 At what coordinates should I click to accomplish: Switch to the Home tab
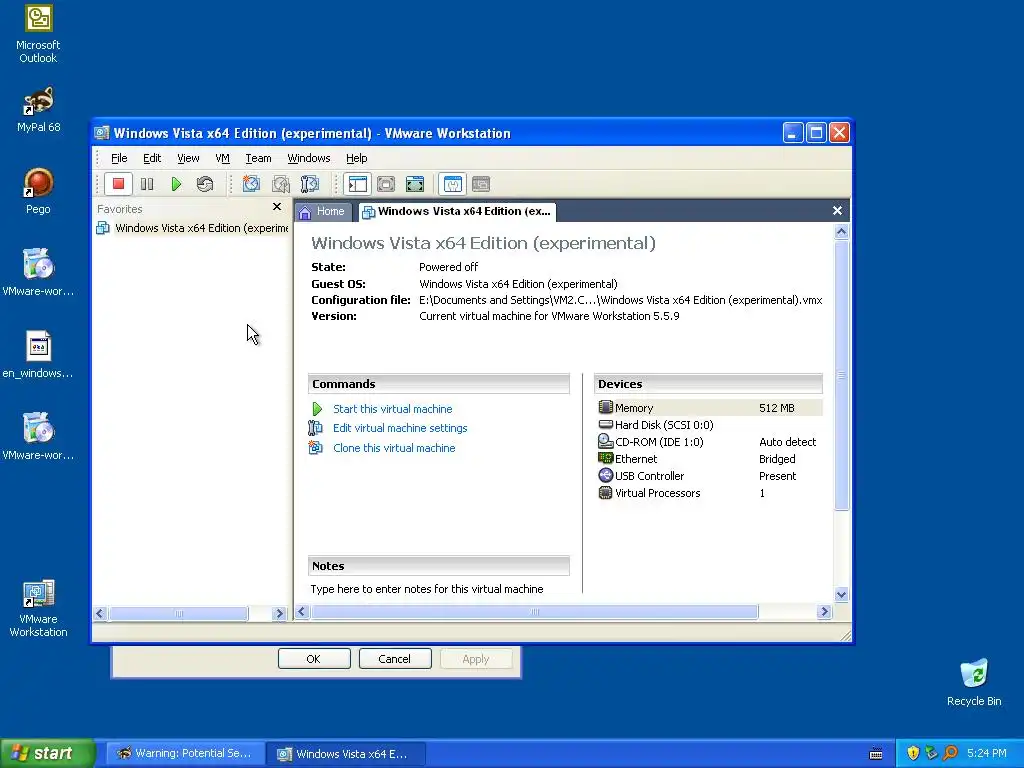tap(323, 212)
